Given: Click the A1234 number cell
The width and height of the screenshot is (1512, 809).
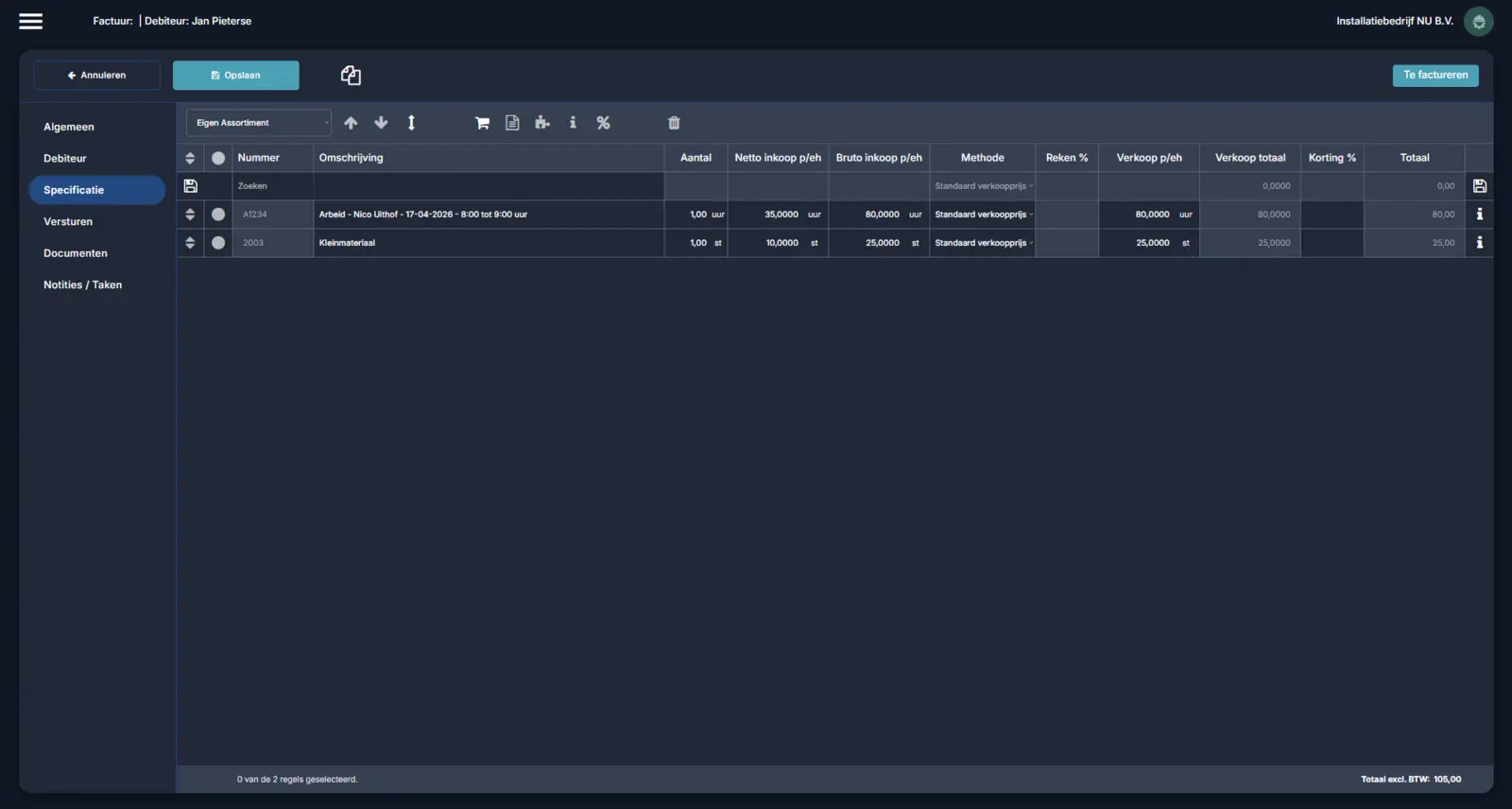Looking at the screenshot, I should [x=273, y=215].
